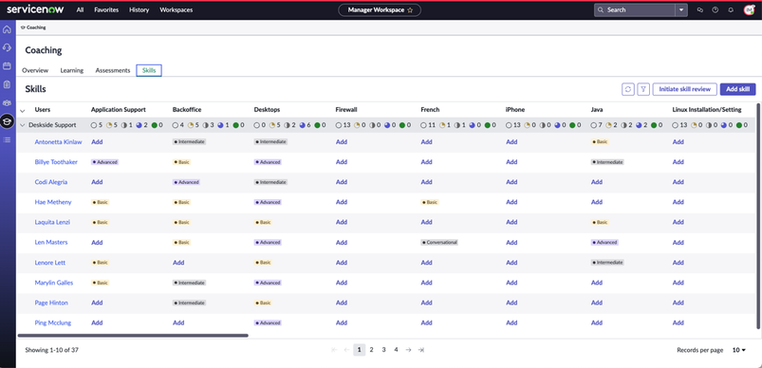This screenshot has width=762, height=368.
Task: Open the Home icon in left sidebar
Action: [7, 30]
